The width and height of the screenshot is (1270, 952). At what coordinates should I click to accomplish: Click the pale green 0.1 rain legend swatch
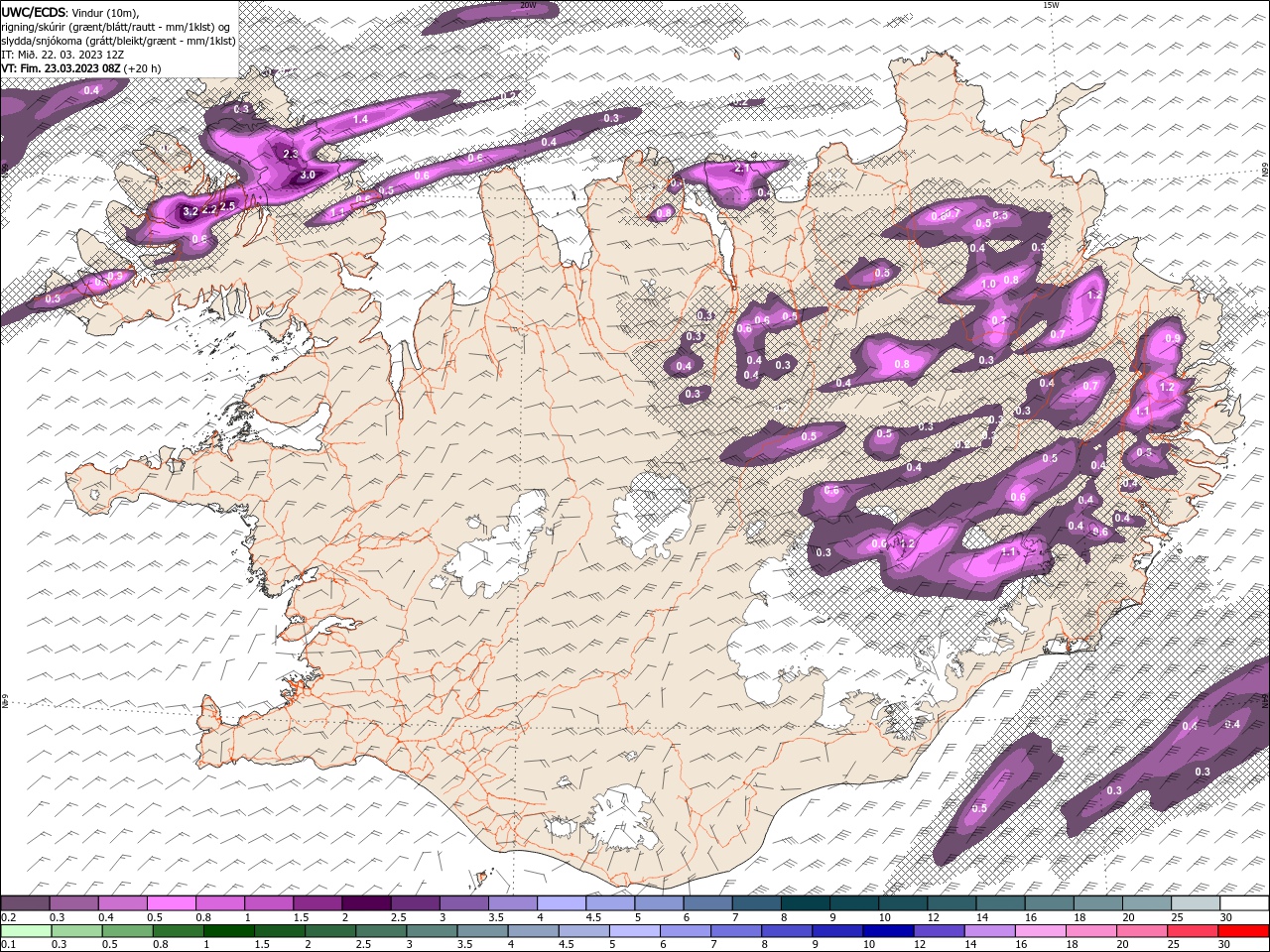point(27,931)
